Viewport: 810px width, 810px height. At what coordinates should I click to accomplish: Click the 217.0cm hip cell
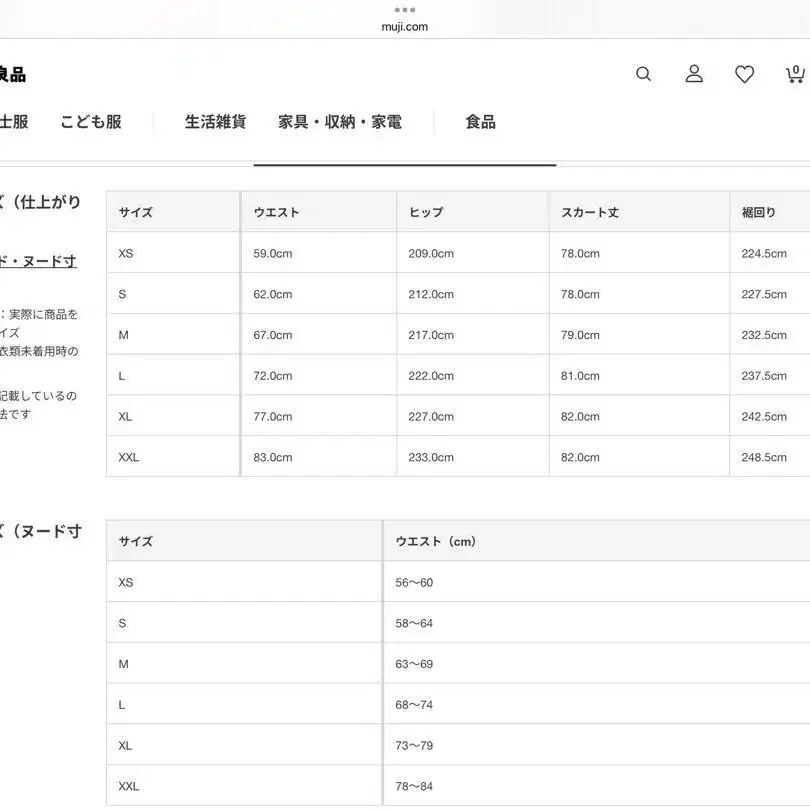(473, 335)
